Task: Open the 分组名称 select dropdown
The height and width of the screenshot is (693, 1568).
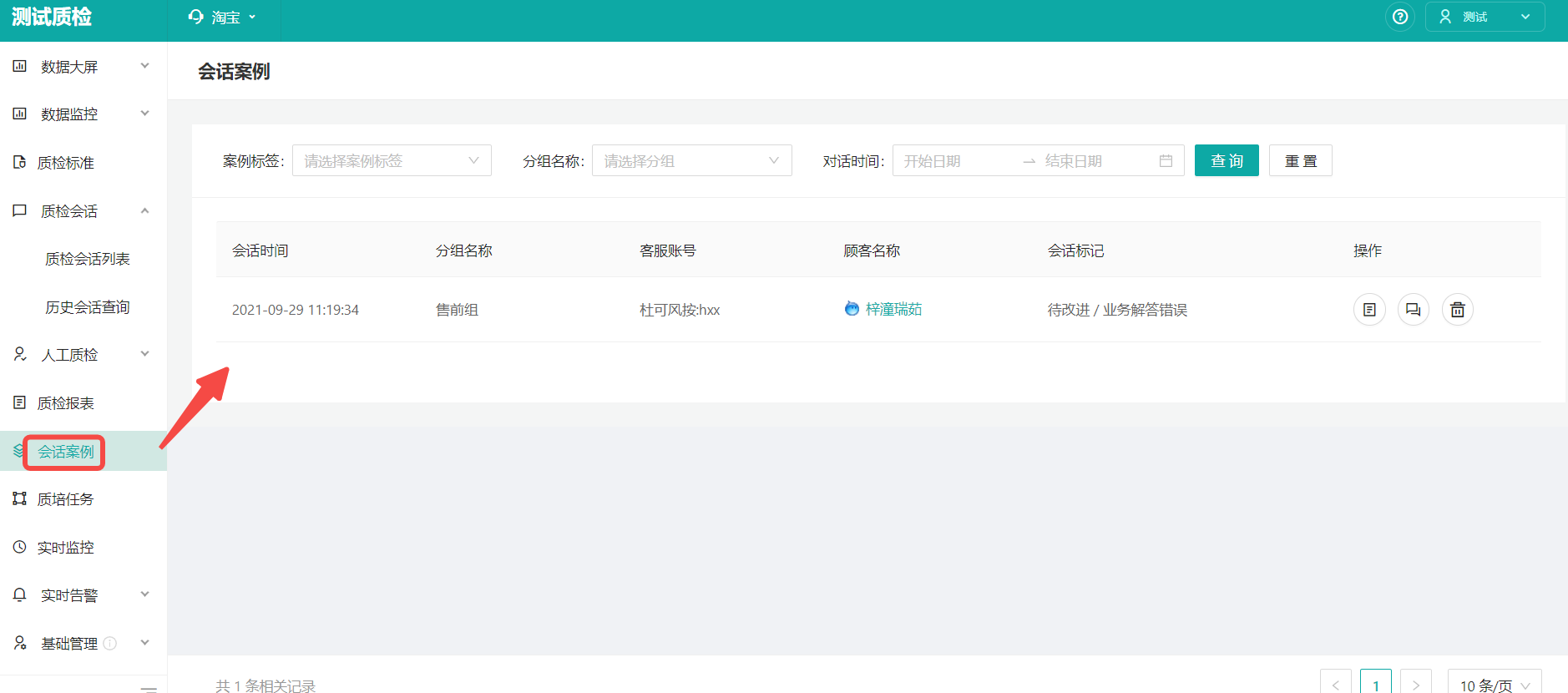Action: click(692, 160)
